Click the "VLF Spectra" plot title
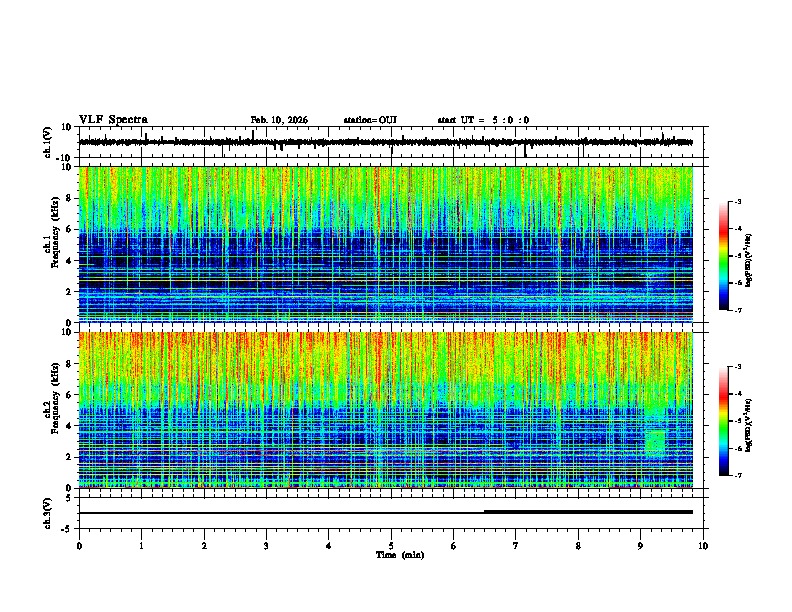The image size is (792, 612). (x=113, y=120)
